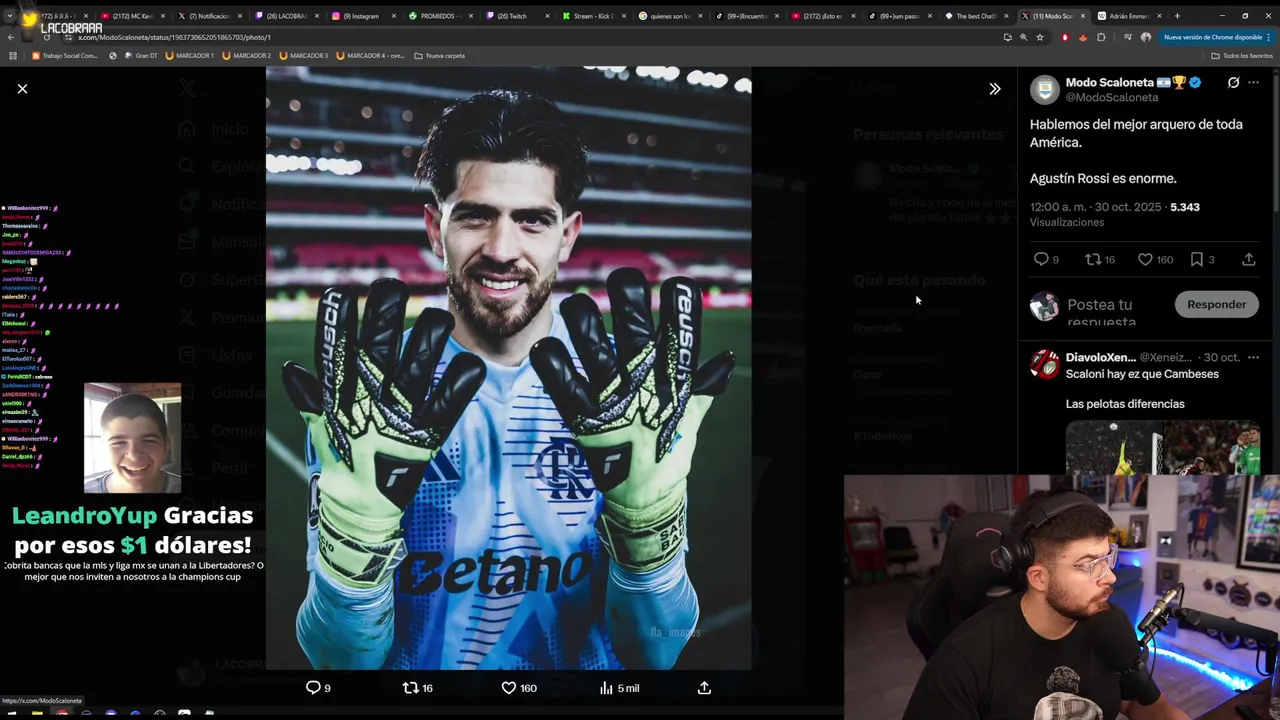Viewport: 1280px width, 720px height.
Task: Open Chrome profile avatar
Action: point(1146,37)
